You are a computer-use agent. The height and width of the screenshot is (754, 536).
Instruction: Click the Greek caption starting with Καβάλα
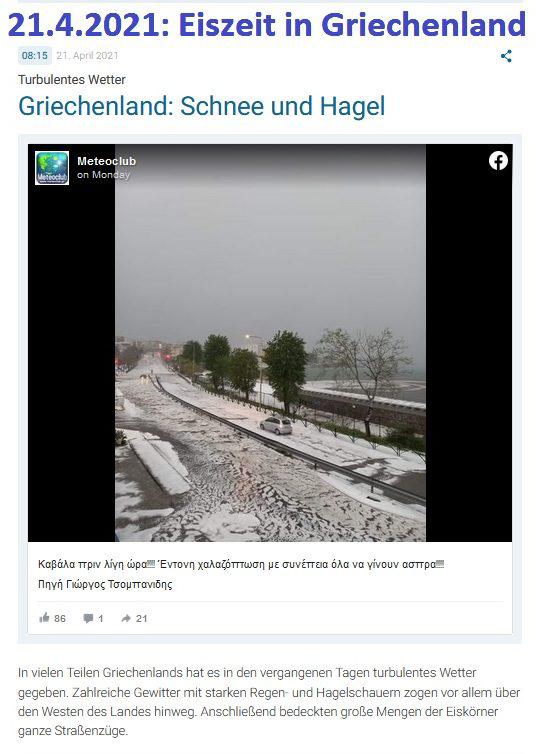click(241, 564)
